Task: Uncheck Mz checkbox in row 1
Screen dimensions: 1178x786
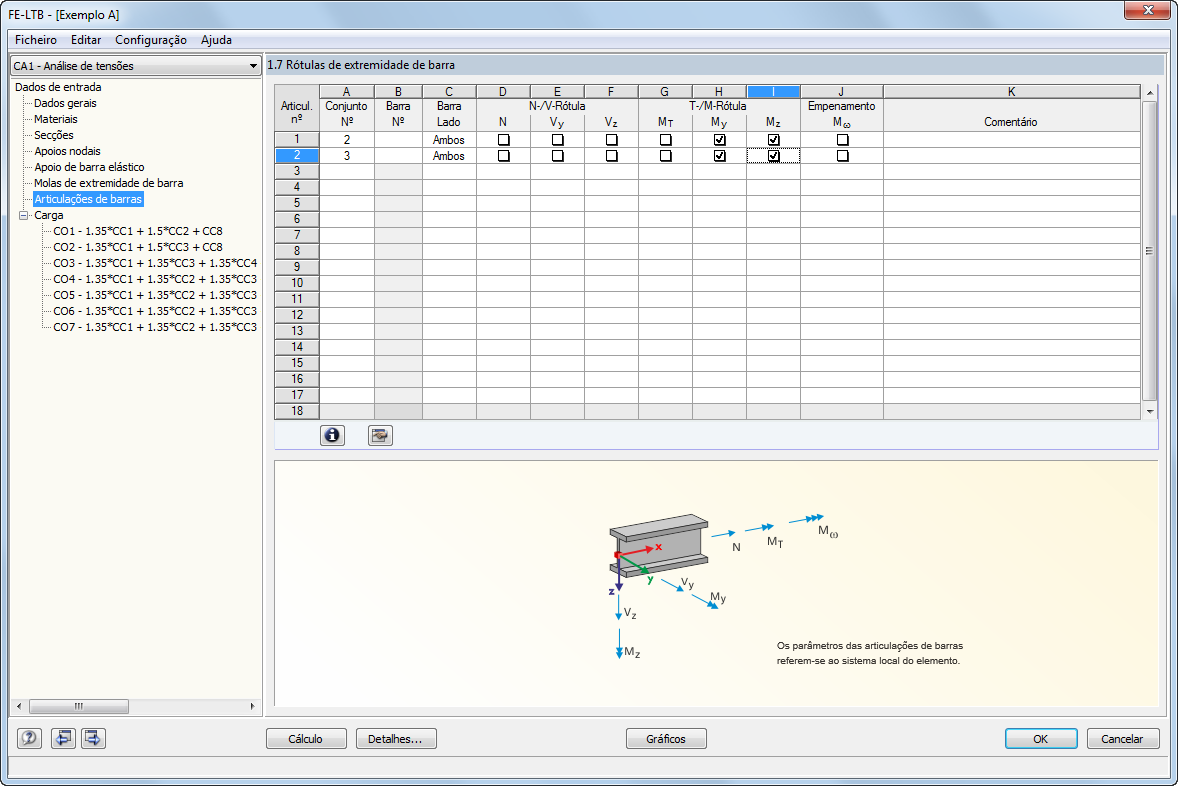Action: [774, 140]
